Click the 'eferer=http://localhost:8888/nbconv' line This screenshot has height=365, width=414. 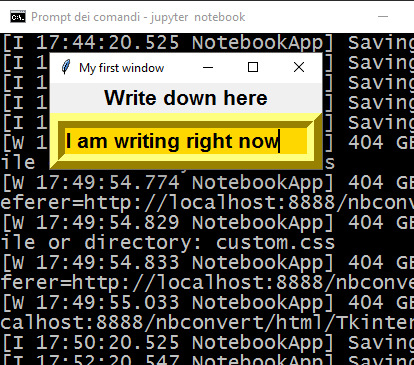point(207,203)
